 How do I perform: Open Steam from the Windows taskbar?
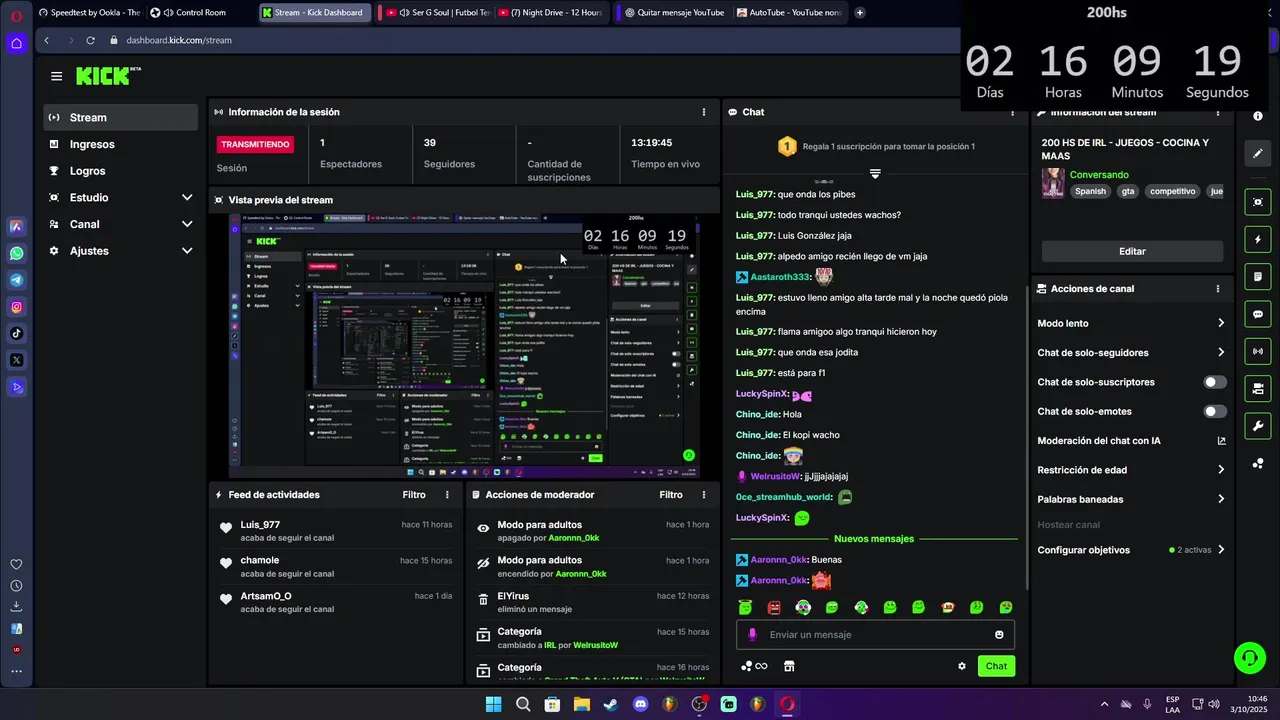tap(611, 704)
